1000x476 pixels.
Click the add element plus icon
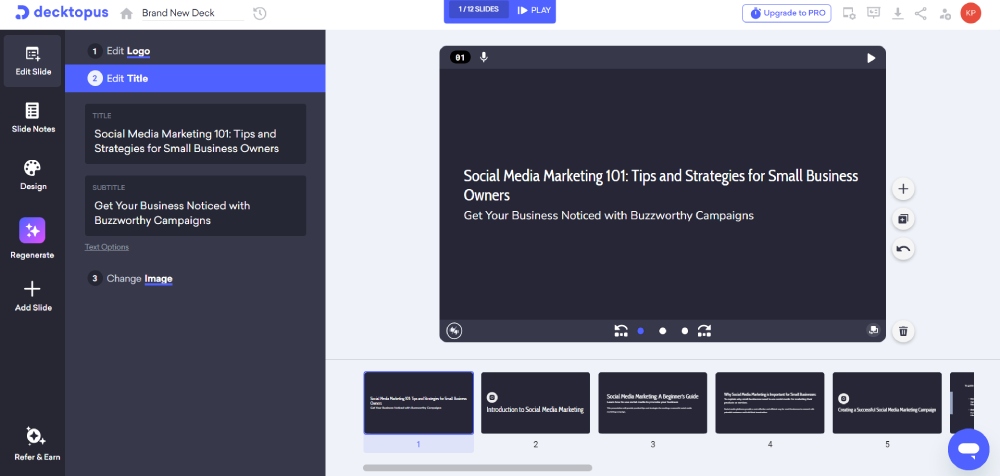[x=903, y=189]
